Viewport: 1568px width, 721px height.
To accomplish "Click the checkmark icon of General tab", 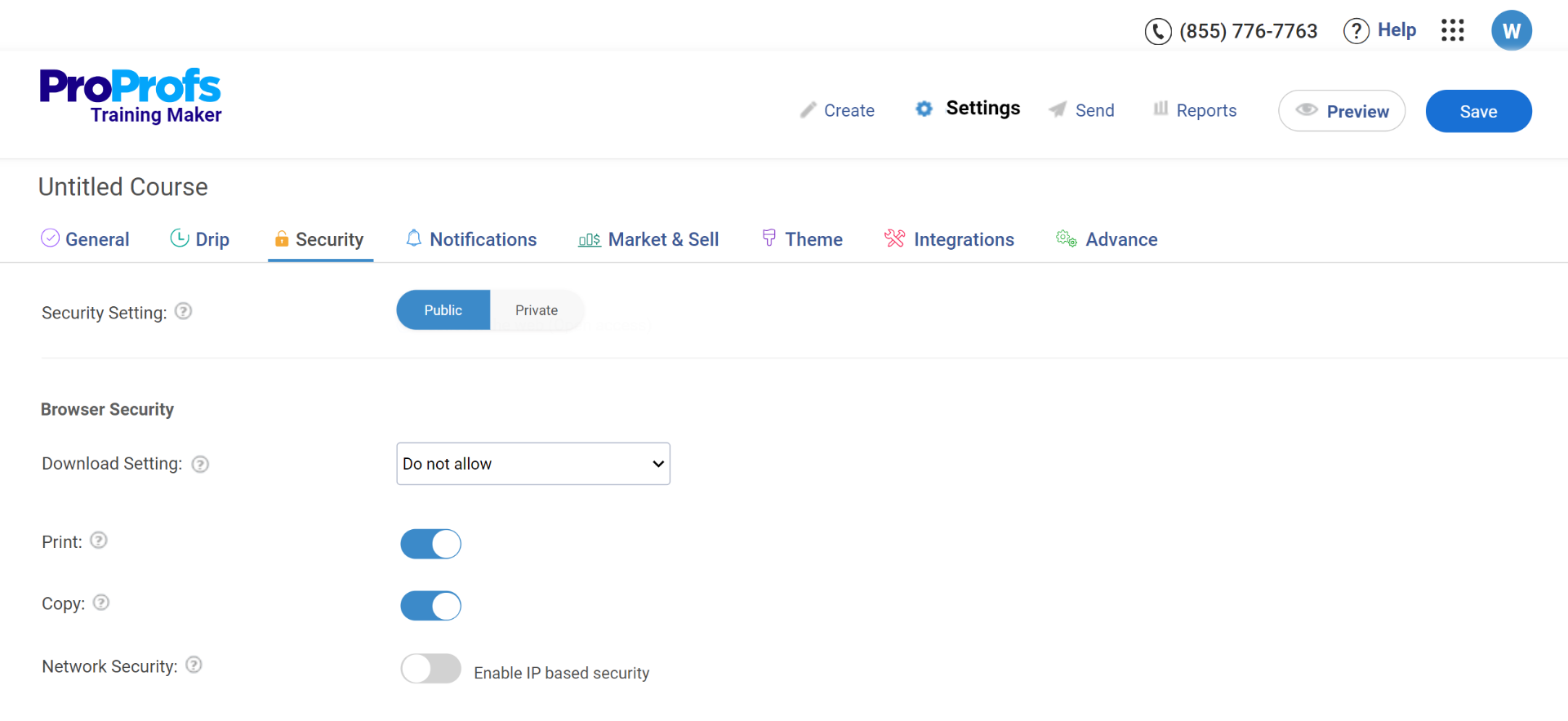I will pyautogui.click(x=50, y=238).
